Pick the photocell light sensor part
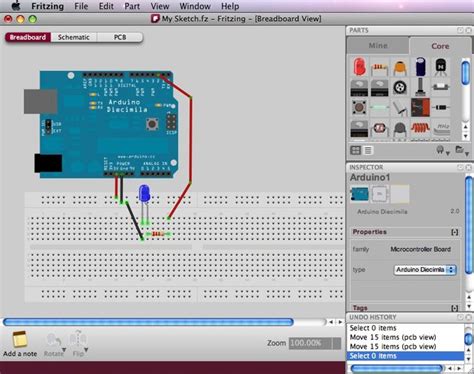Screen dimensions: 474x374 379,128
